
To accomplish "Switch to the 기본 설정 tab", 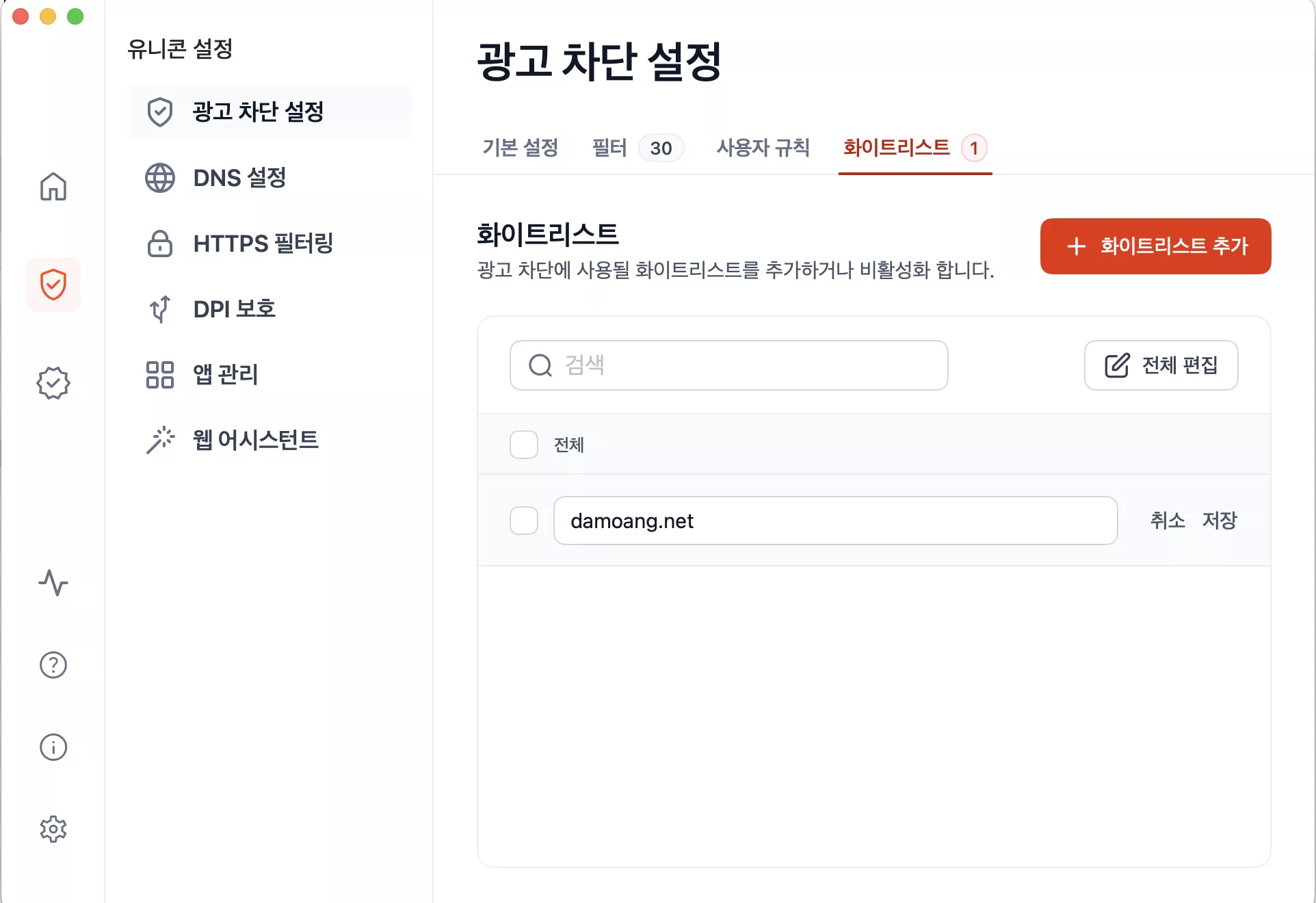I will click(x=521, y=148).
